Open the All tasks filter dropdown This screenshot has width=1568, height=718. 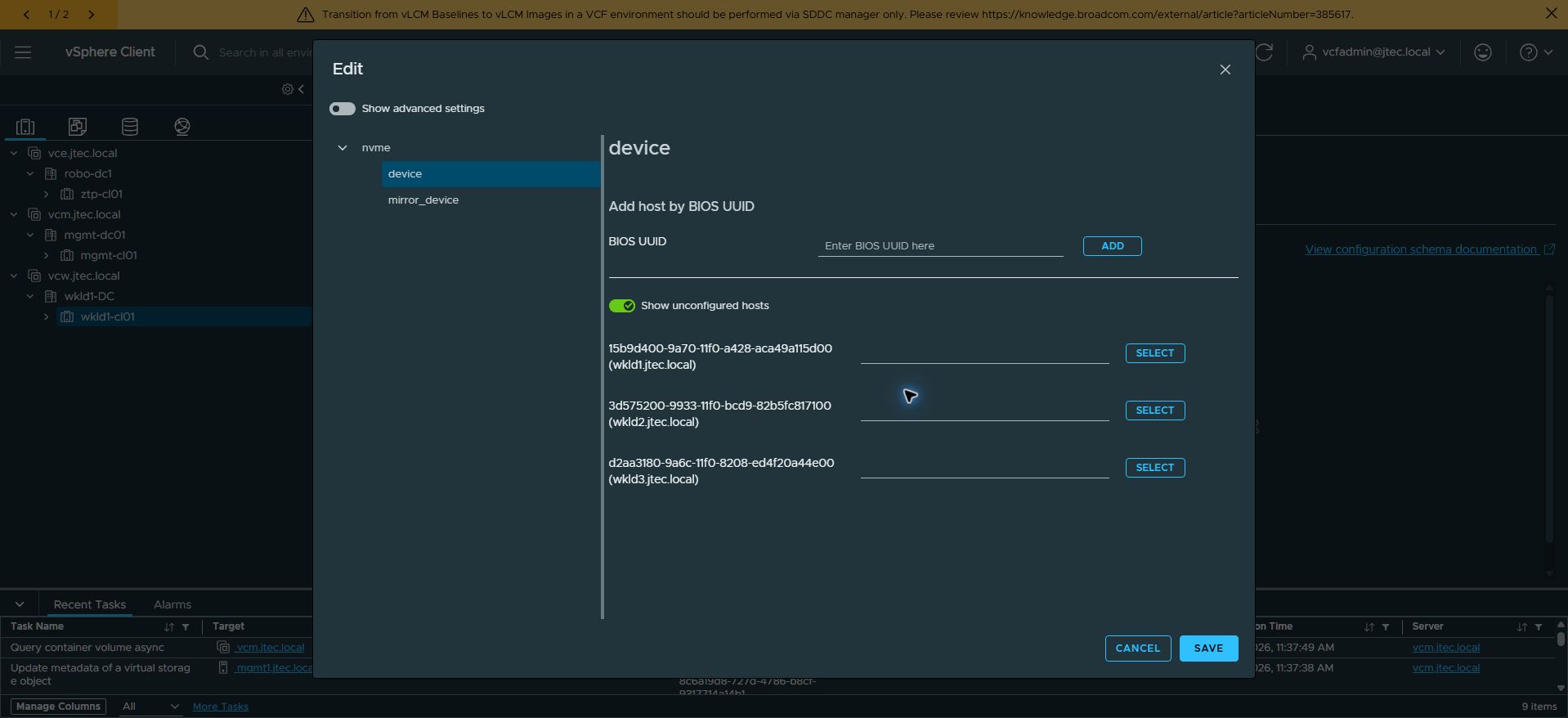click(x=150, y=707)
